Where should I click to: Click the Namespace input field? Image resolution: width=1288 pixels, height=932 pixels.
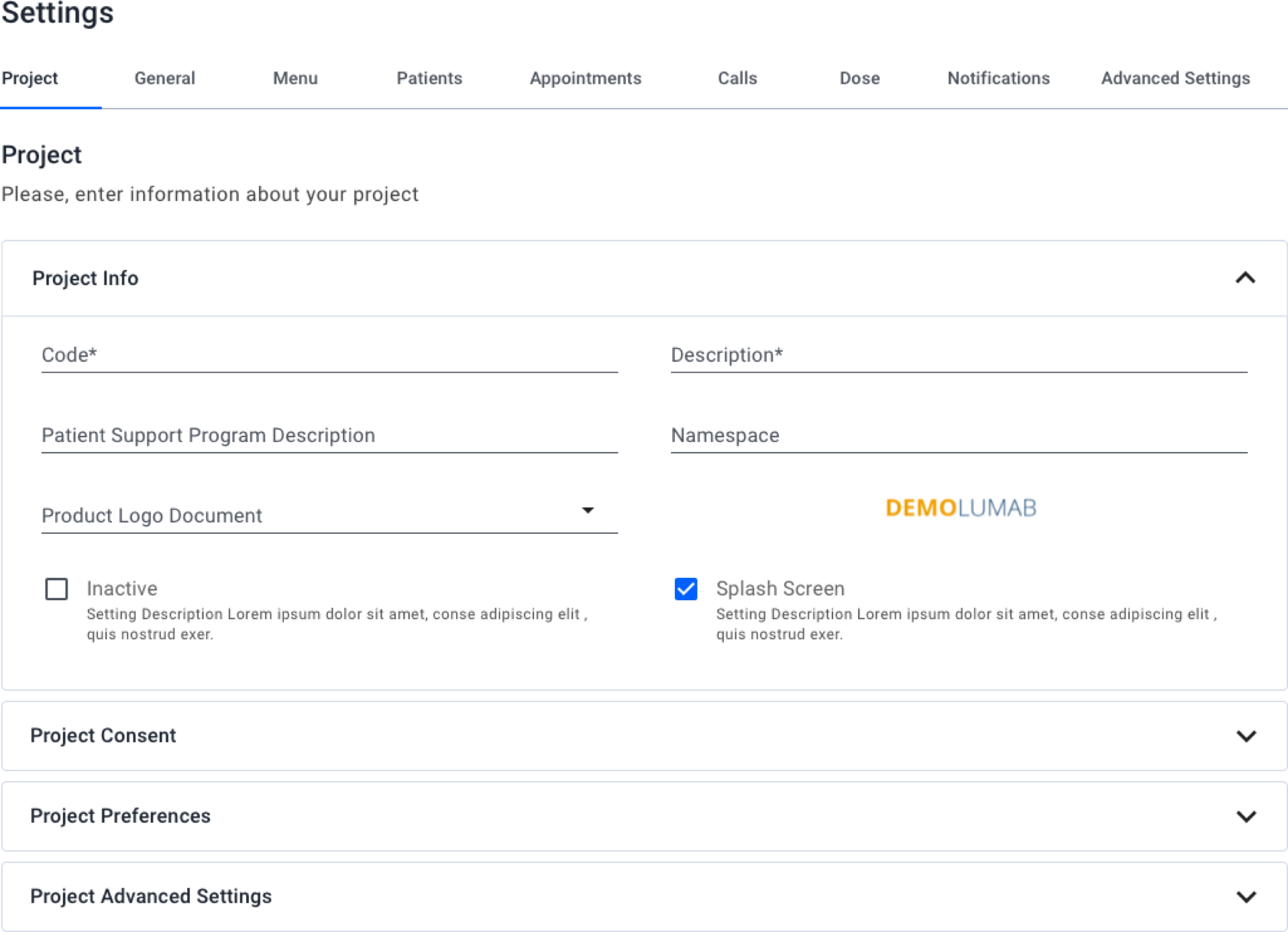959,436
